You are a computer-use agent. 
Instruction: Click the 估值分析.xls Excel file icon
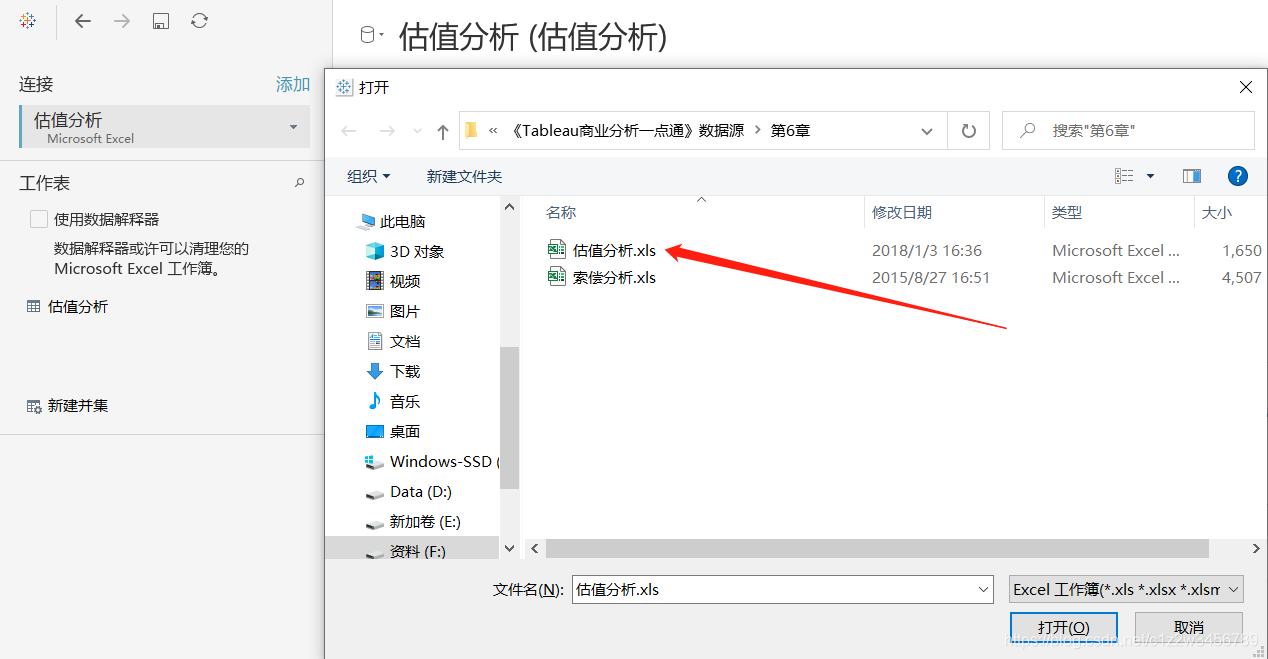557,250
